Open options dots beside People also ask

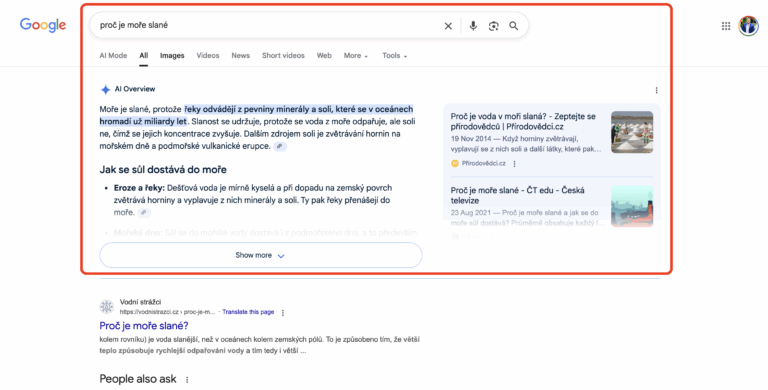pos(187,380)
